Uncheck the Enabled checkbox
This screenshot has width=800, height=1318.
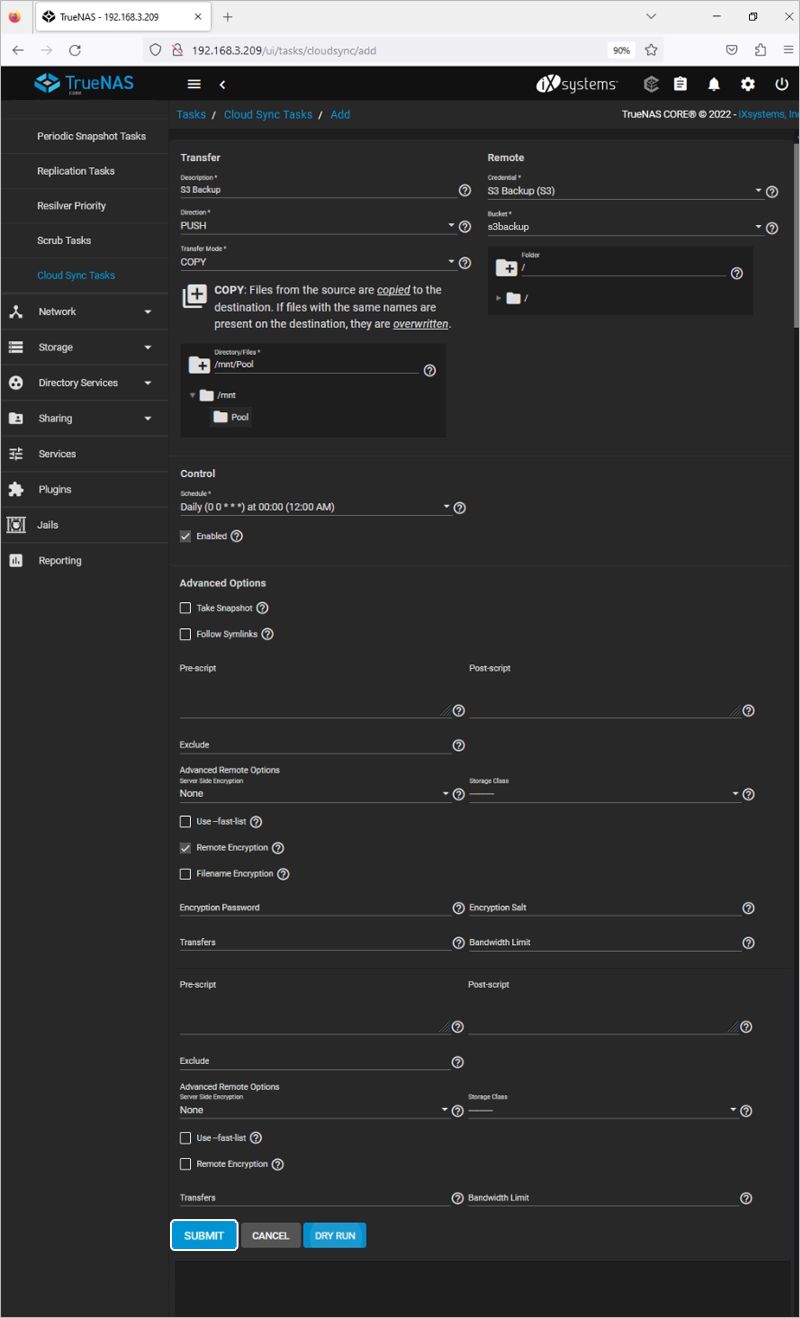[x=185, y=536]
